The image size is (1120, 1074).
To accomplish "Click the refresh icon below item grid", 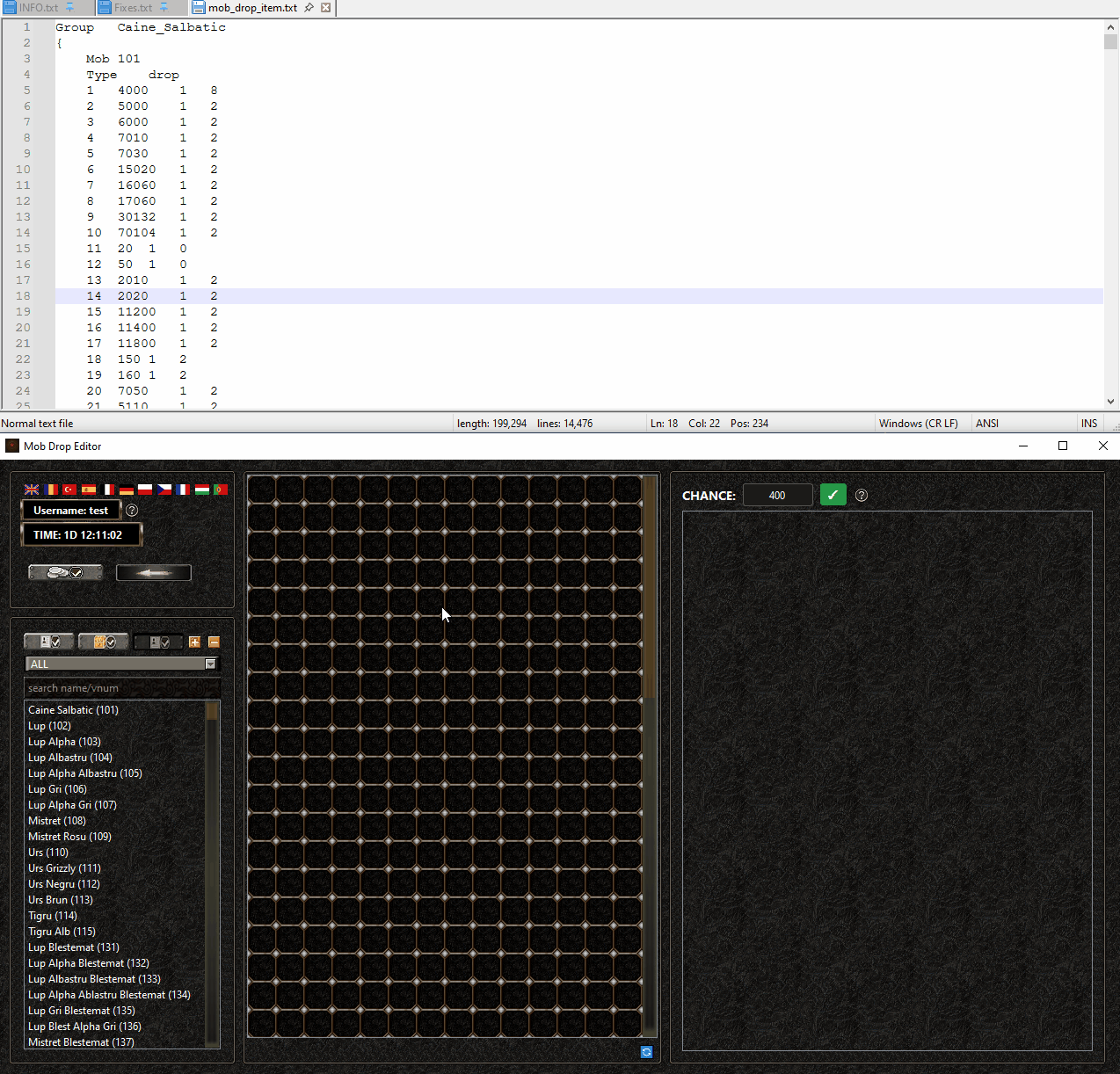I will [x=647, y=1052].
